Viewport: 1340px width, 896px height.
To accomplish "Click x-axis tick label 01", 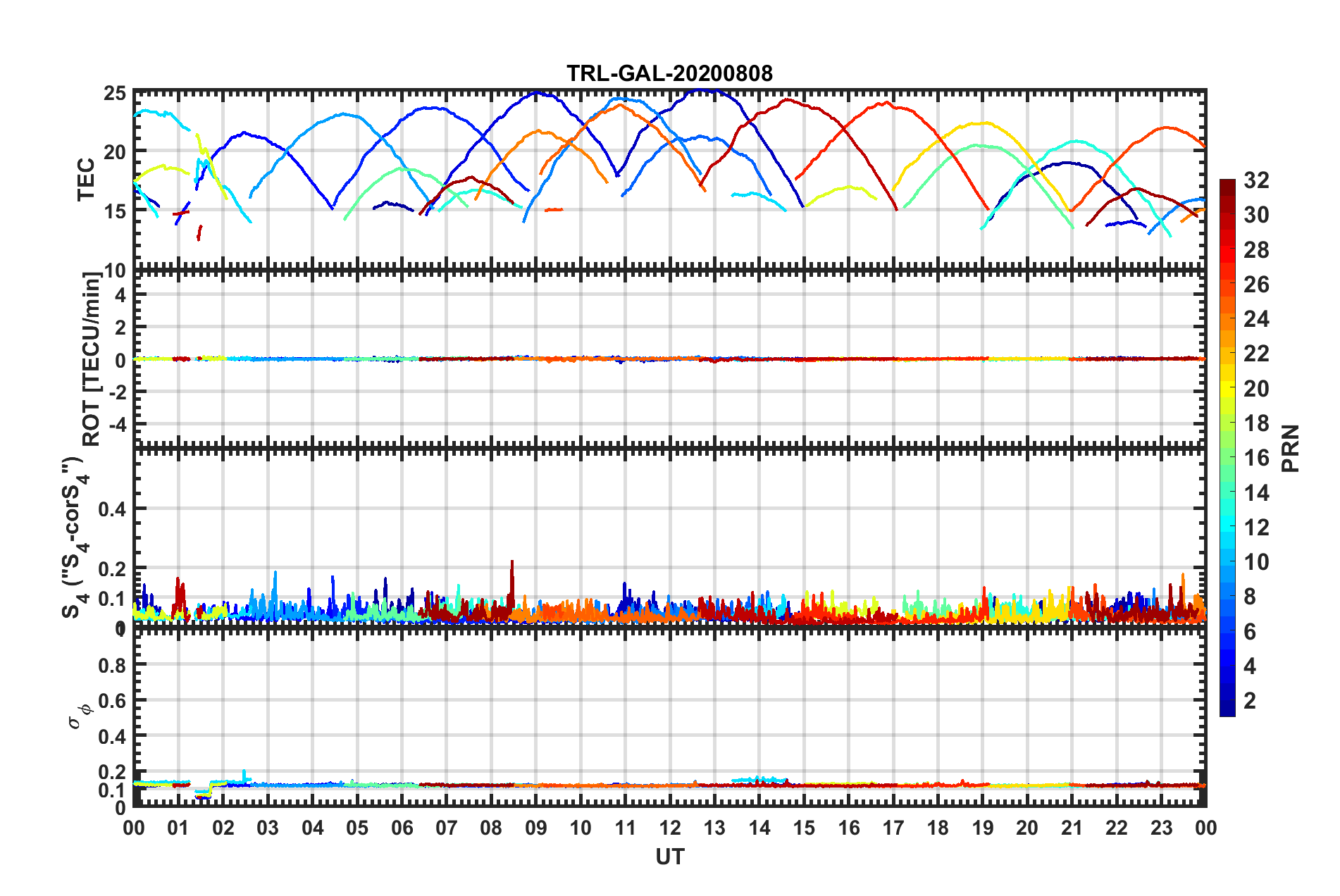I will (178, 828).
